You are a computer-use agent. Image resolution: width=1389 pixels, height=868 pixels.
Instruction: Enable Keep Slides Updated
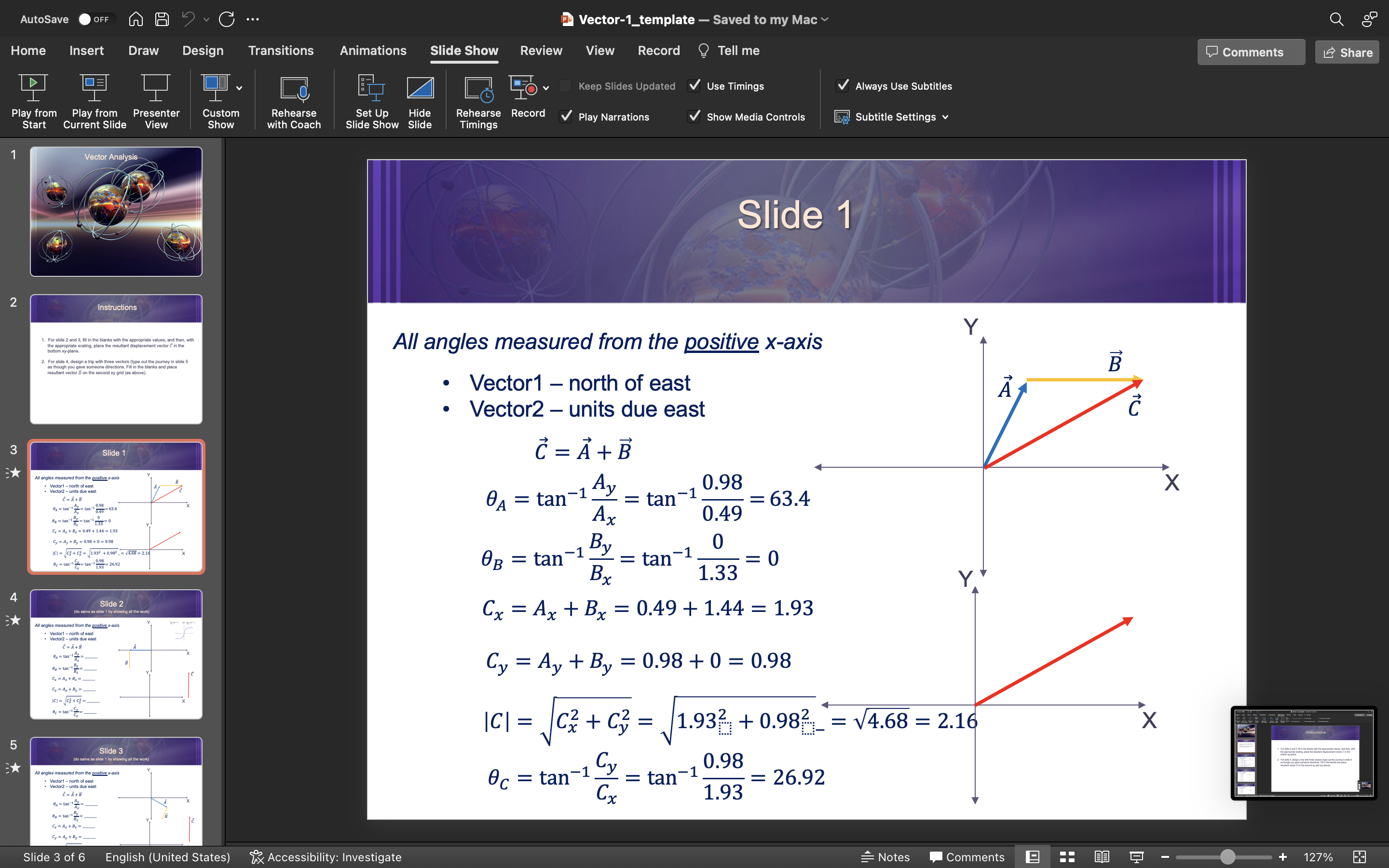(565, 85)
